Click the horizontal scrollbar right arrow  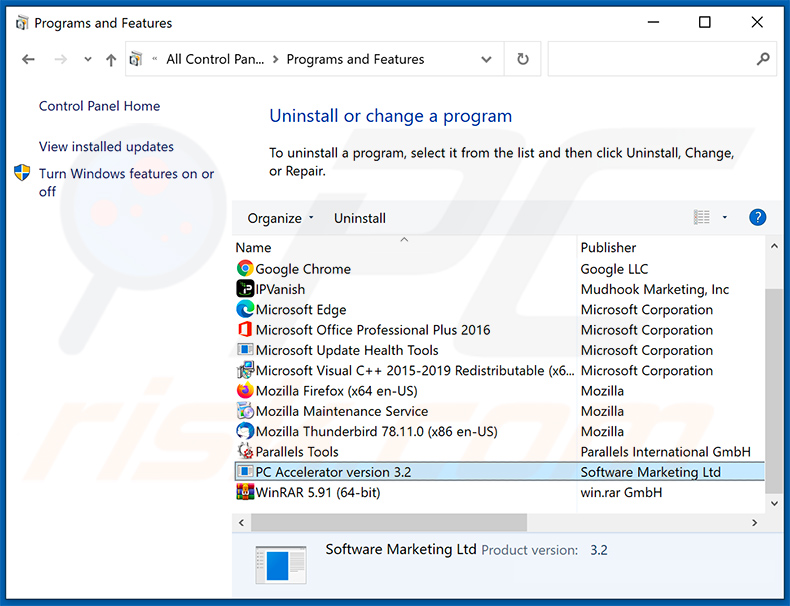pyautogui.click(x=755, y=522)
